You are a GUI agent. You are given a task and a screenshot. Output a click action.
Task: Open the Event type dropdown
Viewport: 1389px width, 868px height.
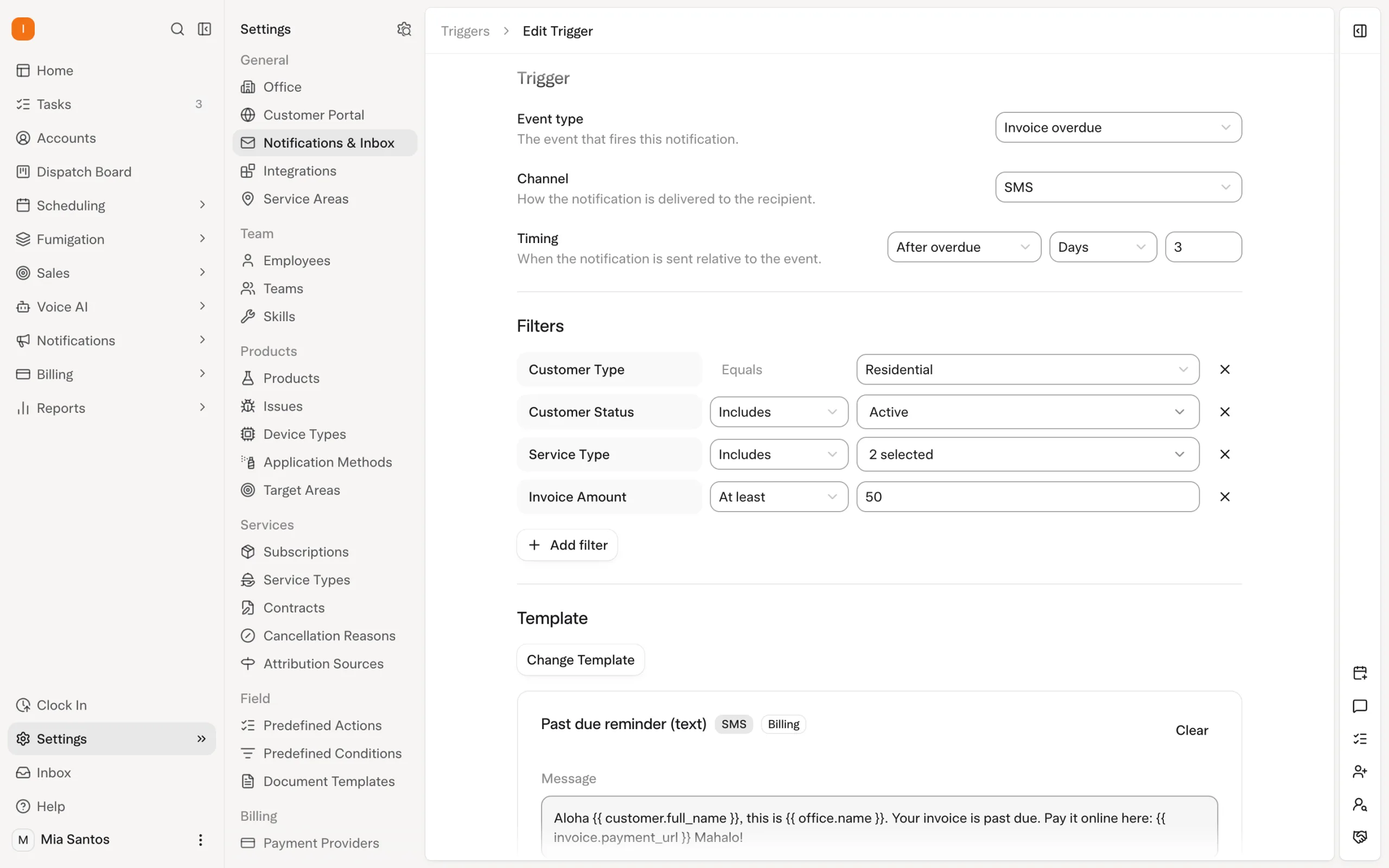point(1118,127)
